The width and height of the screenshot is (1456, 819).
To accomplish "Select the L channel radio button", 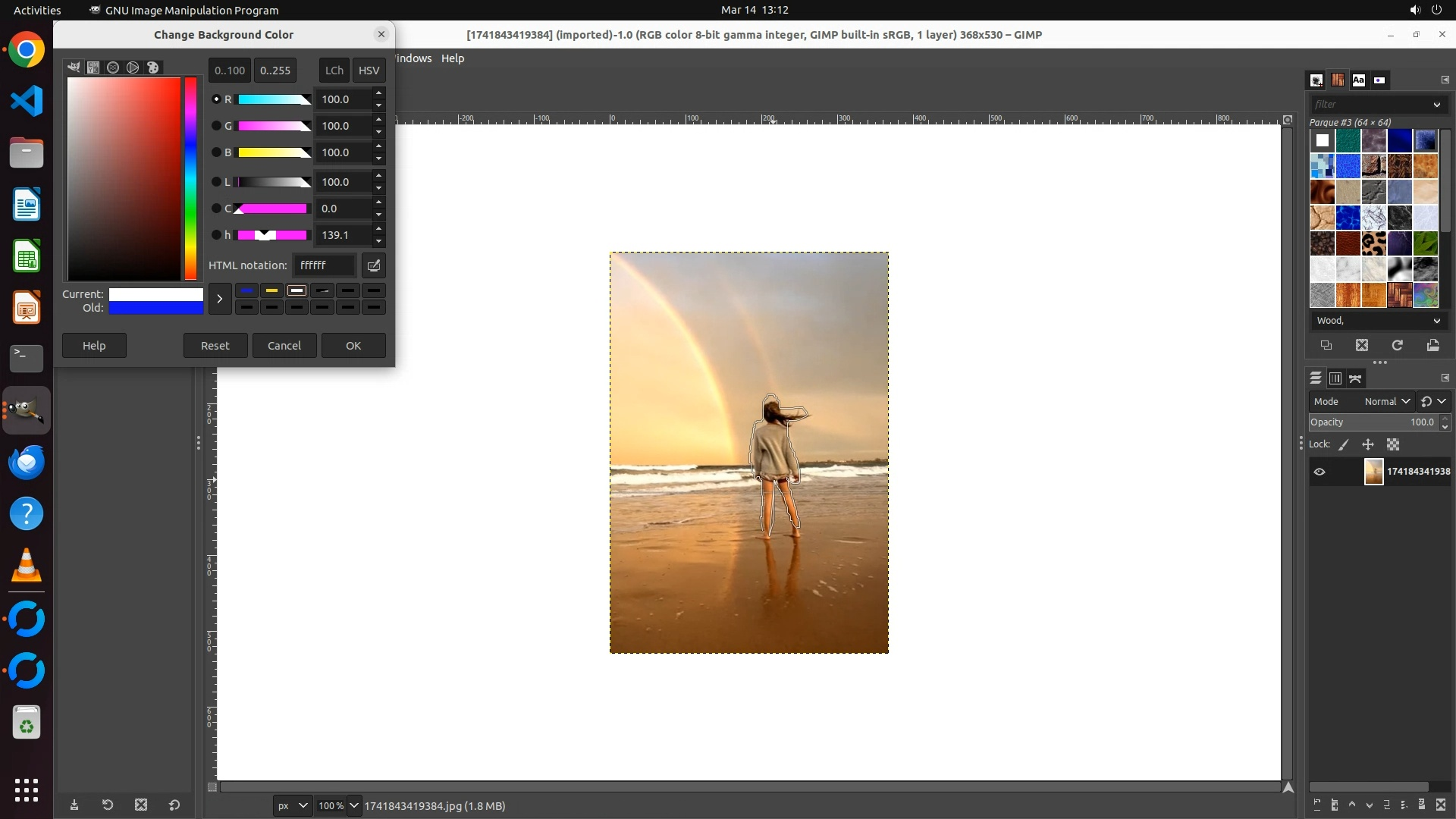I will coord(216,182).
